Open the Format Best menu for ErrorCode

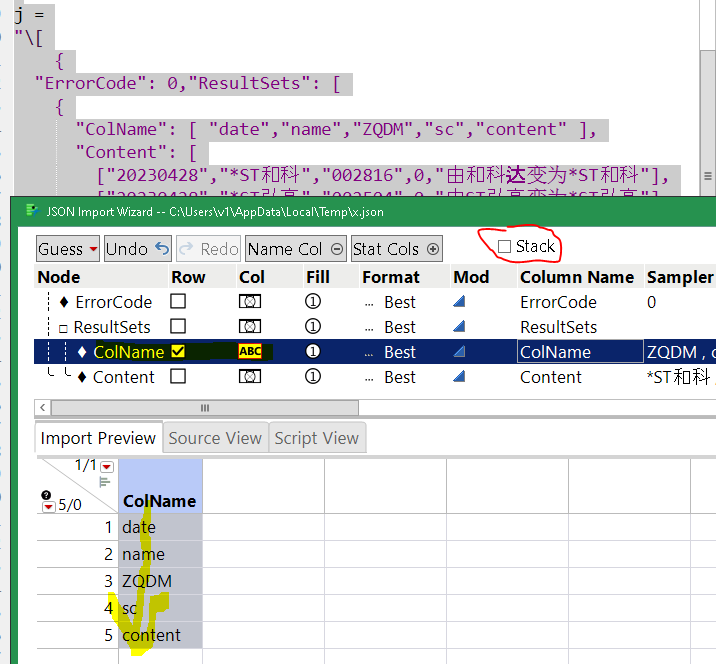click(x=390, y=302)
